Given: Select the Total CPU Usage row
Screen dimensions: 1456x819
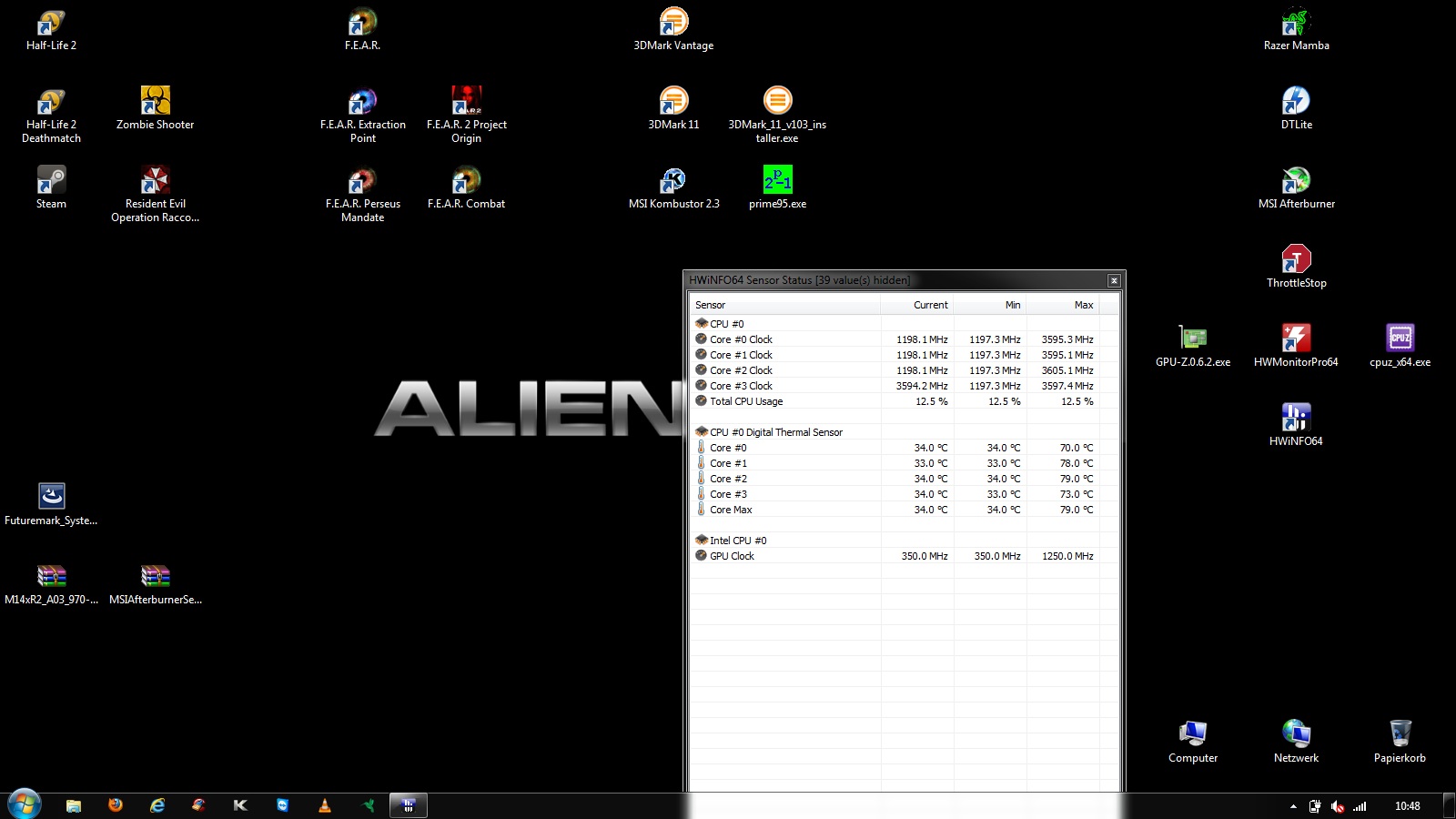Looking at the screenshot, I should click(904, 401).
